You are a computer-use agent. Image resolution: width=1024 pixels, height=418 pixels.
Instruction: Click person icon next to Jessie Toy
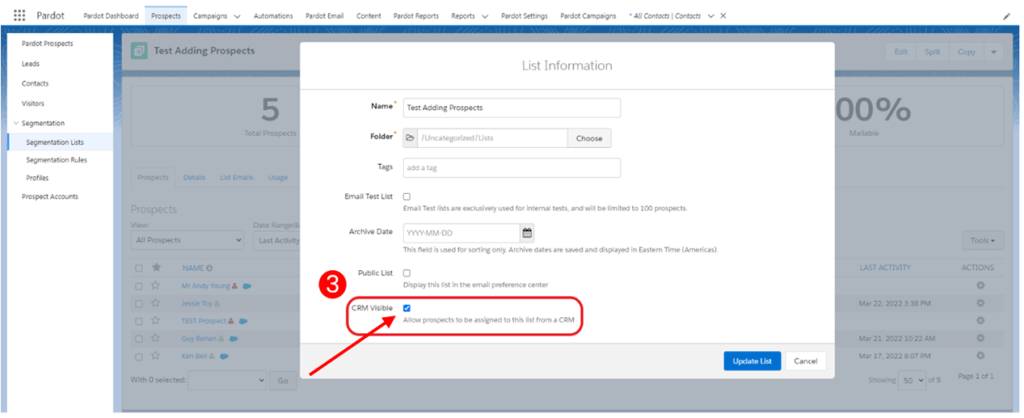coord(217,304)
